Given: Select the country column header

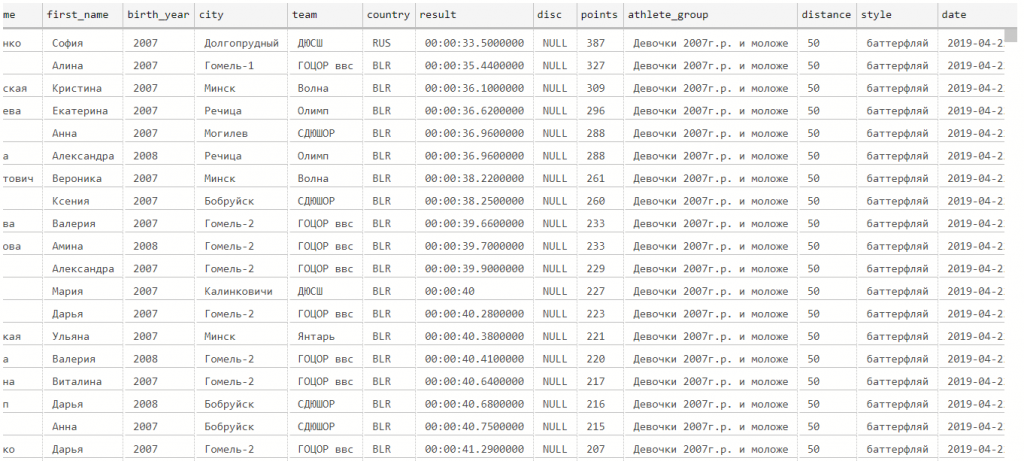Looking at the screenshot, I should click(388, 14).
